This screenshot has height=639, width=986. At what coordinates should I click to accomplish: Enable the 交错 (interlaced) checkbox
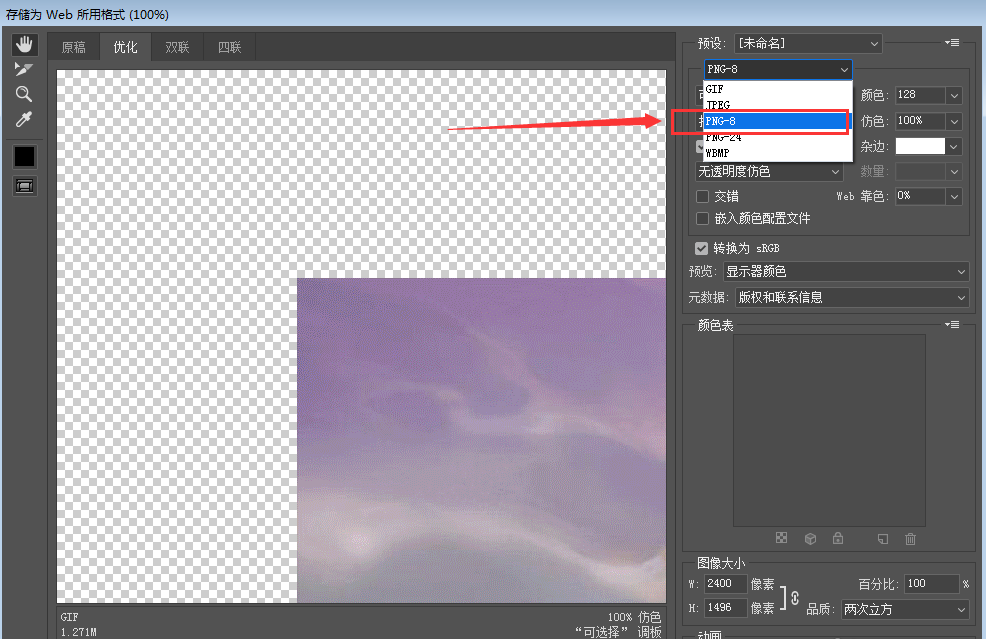pos(701,196)
